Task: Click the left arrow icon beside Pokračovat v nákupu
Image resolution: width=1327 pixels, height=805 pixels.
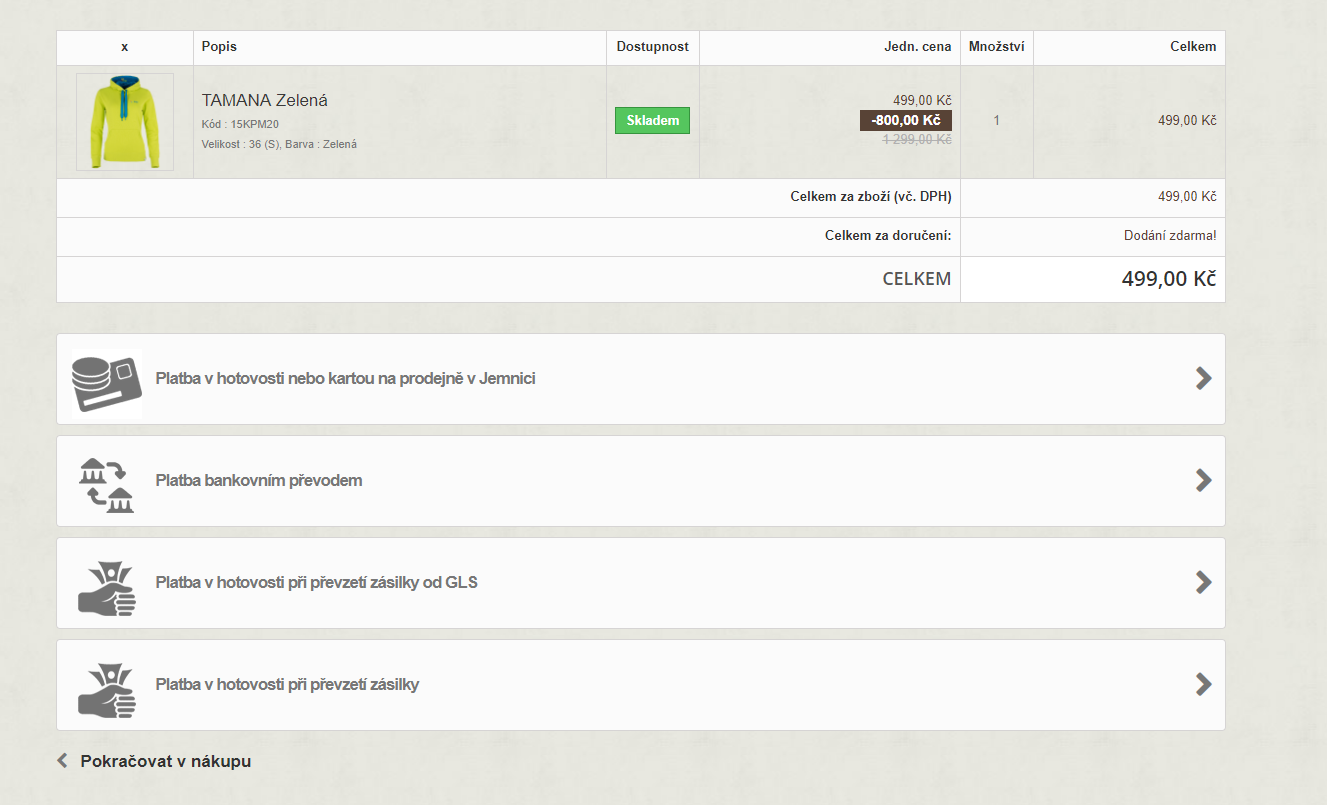Action: click(62, 761)
